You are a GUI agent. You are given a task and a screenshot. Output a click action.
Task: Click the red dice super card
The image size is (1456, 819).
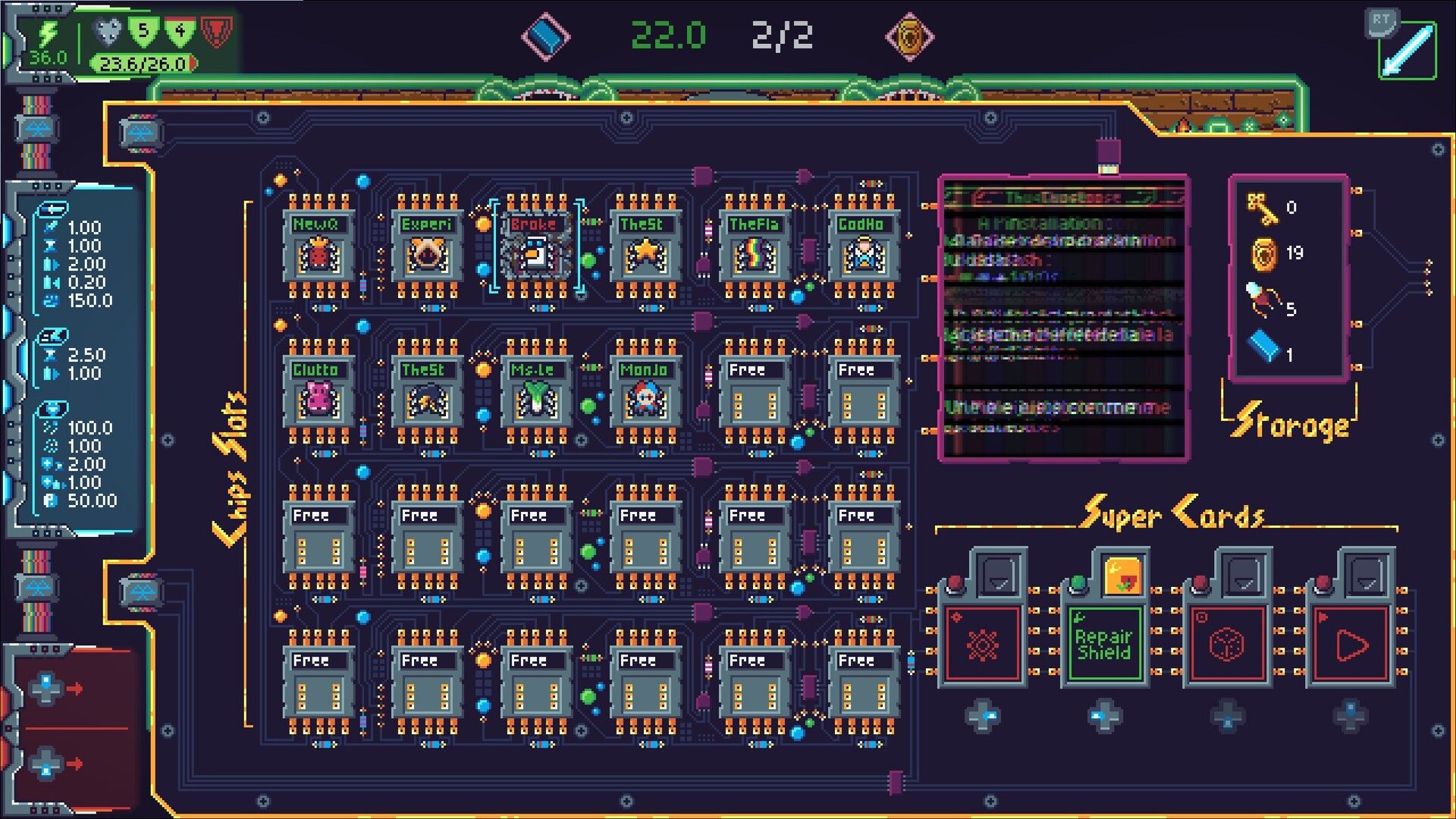[1227, 645]
